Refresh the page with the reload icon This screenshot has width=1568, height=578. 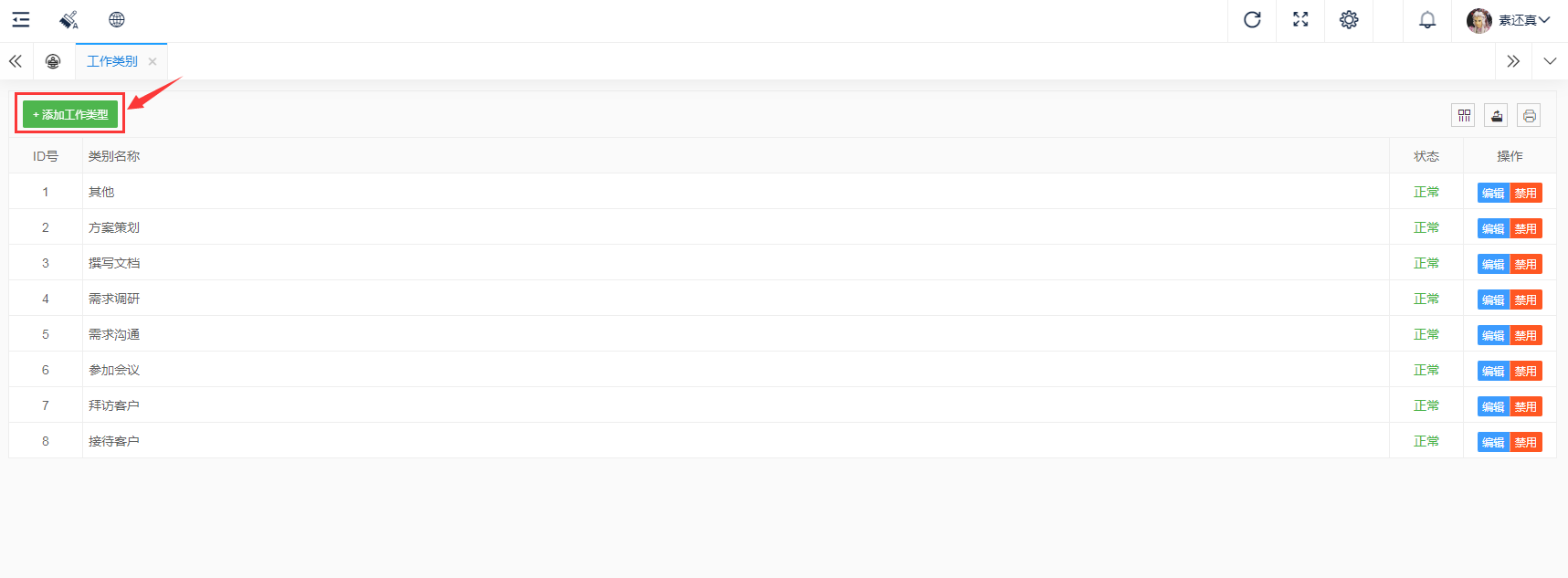1252,20
